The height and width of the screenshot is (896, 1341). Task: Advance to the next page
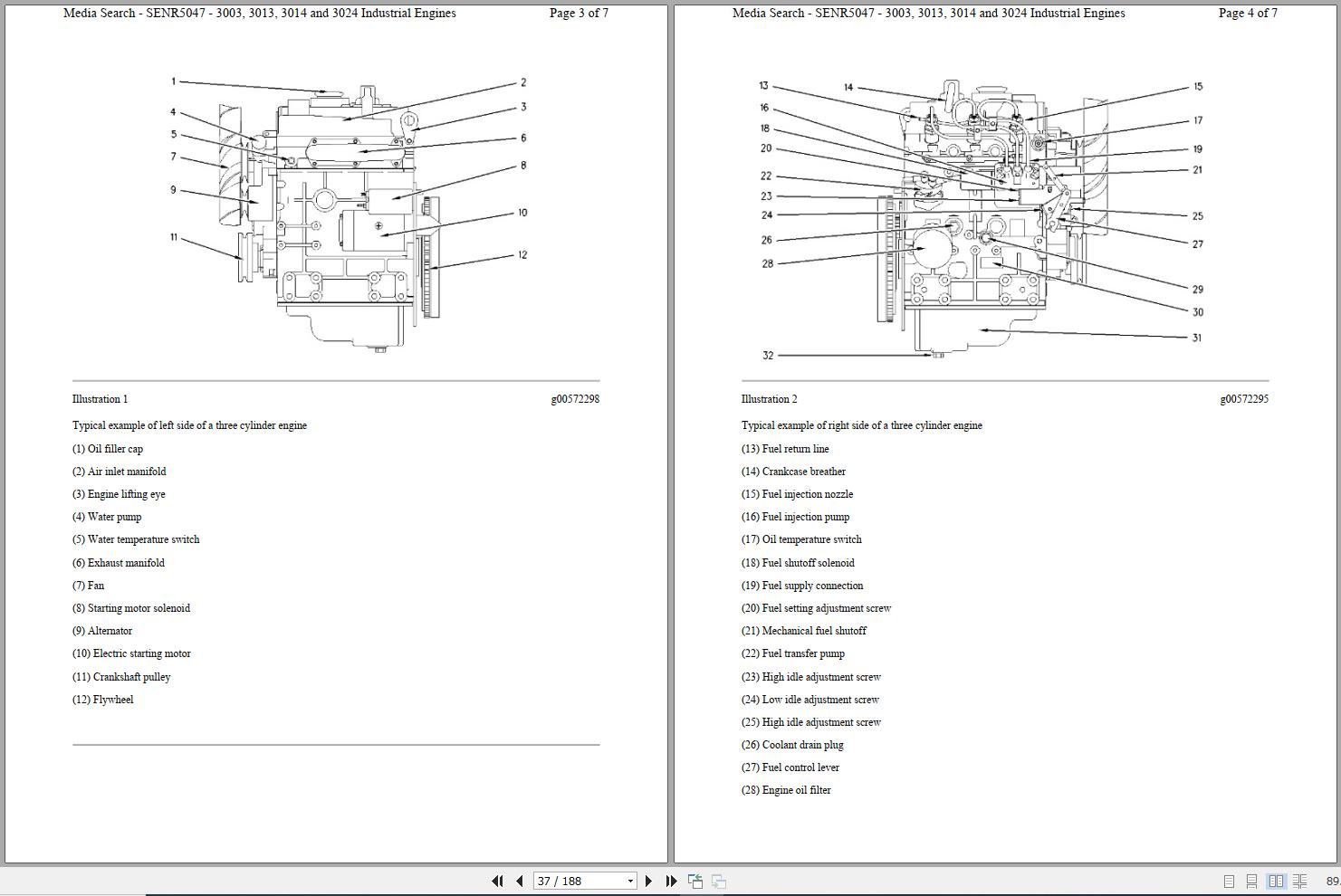(x=649, y=880)
